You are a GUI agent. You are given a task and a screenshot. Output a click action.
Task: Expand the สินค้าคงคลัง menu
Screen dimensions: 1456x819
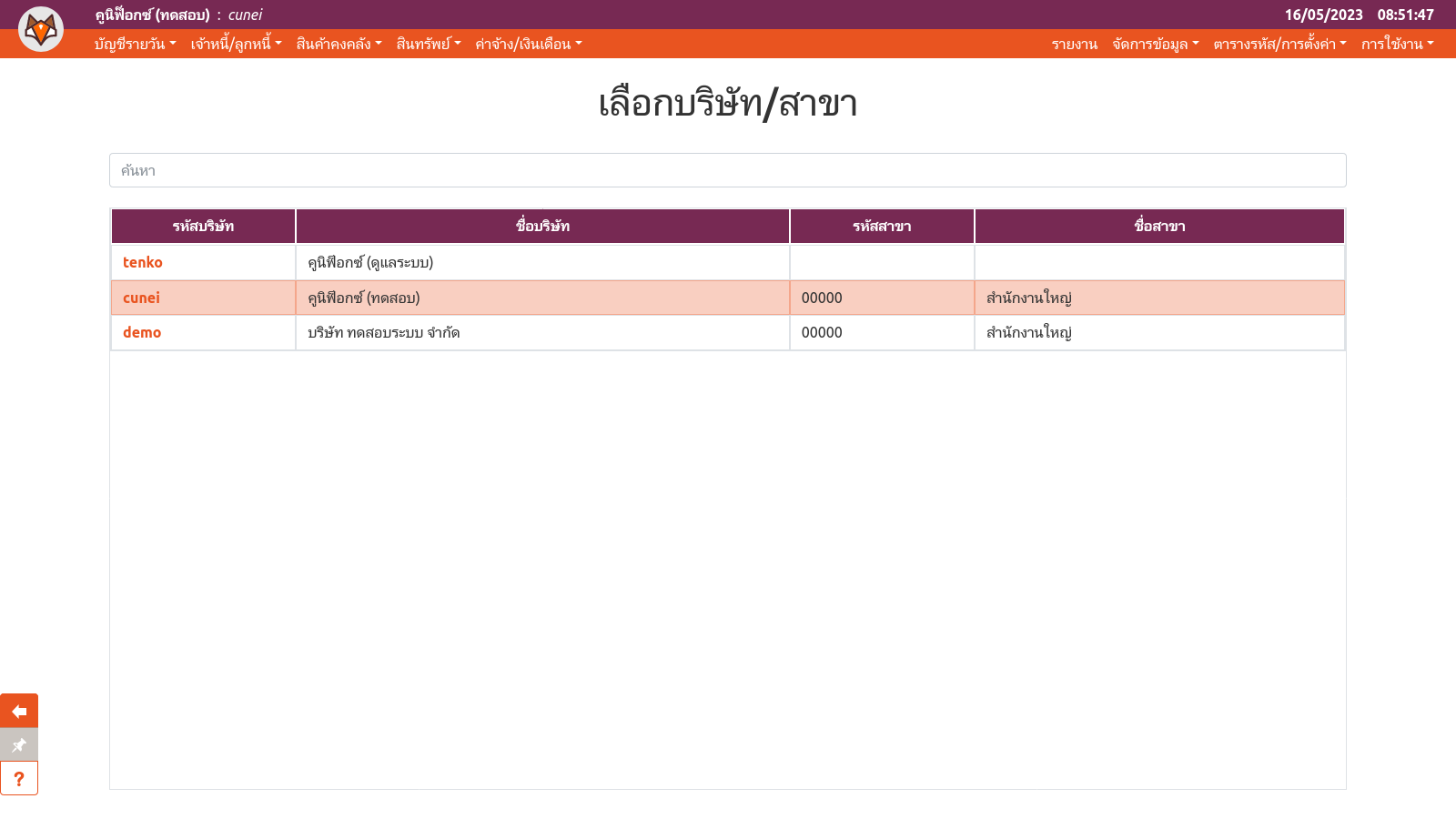pyautogui.click(x=339, y=44)
